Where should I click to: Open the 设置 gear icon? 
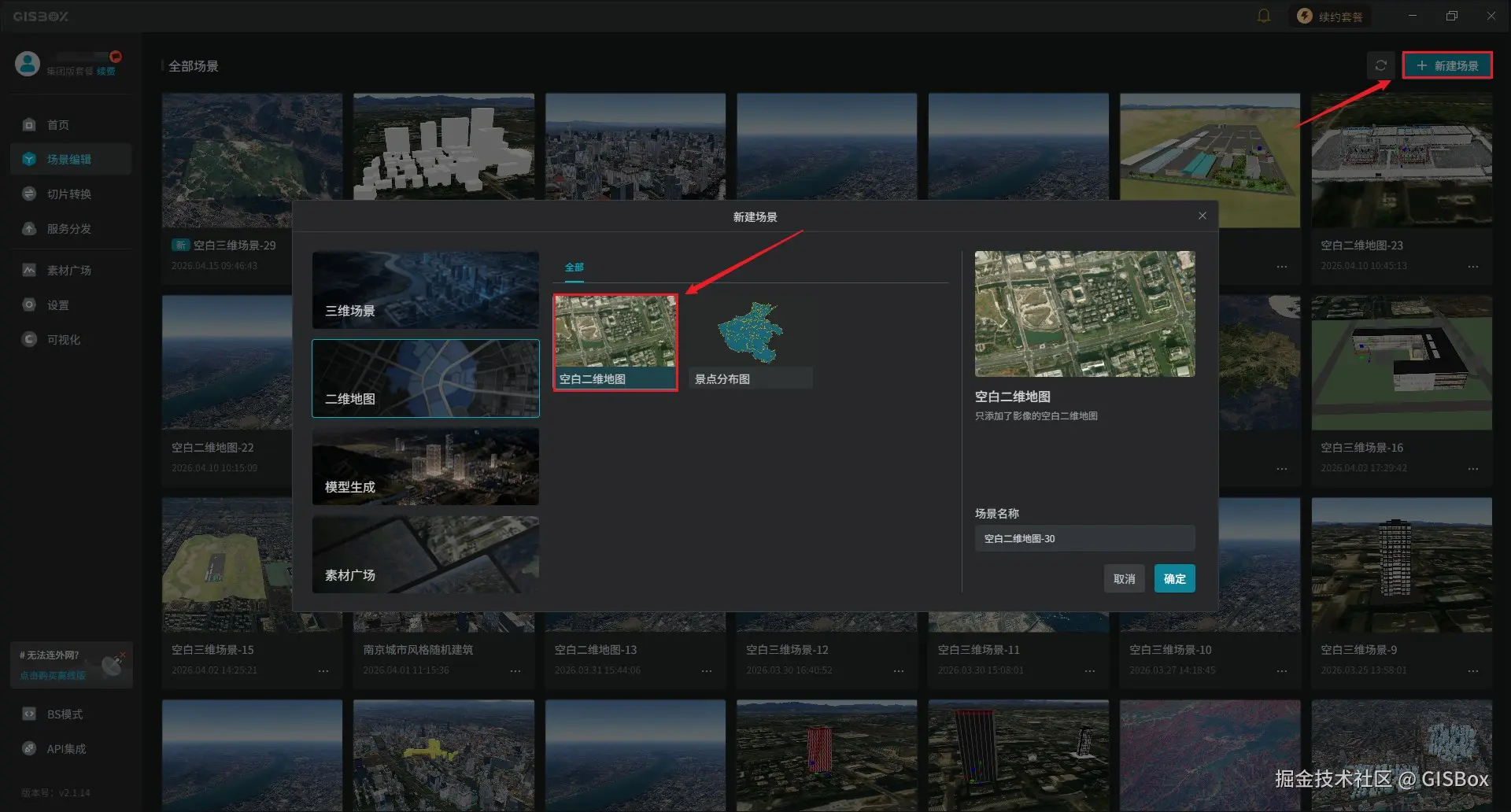click(29, 304)
